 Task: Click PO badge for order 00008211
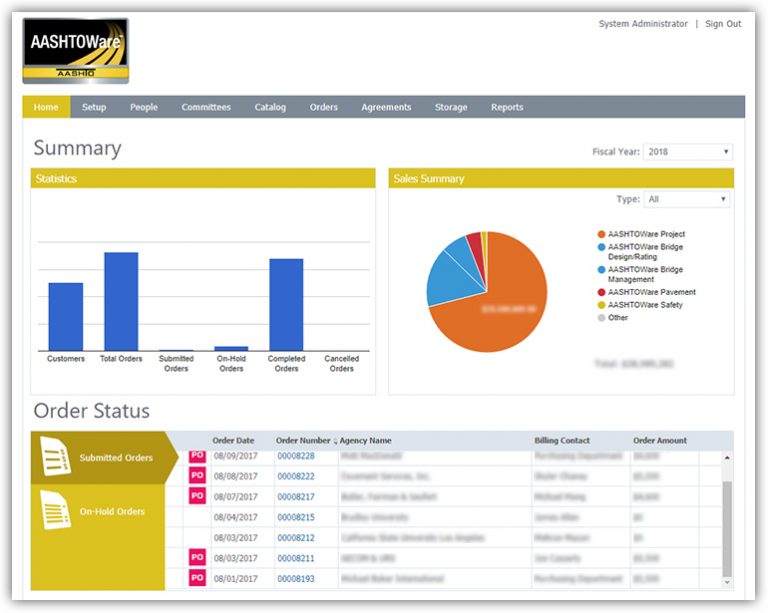(197, 557)
